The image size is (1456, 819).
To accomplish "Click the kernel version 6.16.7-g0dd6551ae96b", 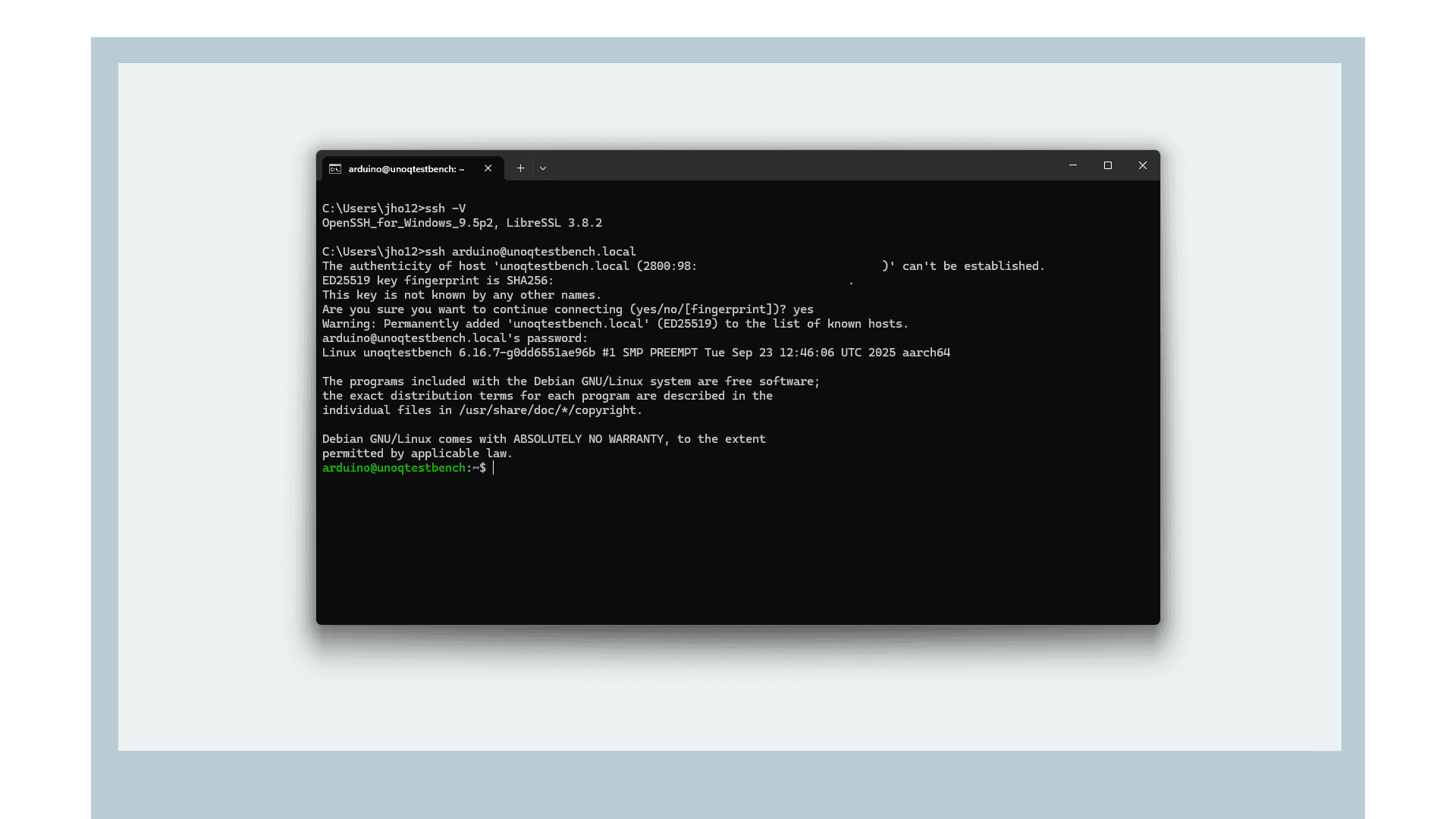I will (x=526, y=353).
